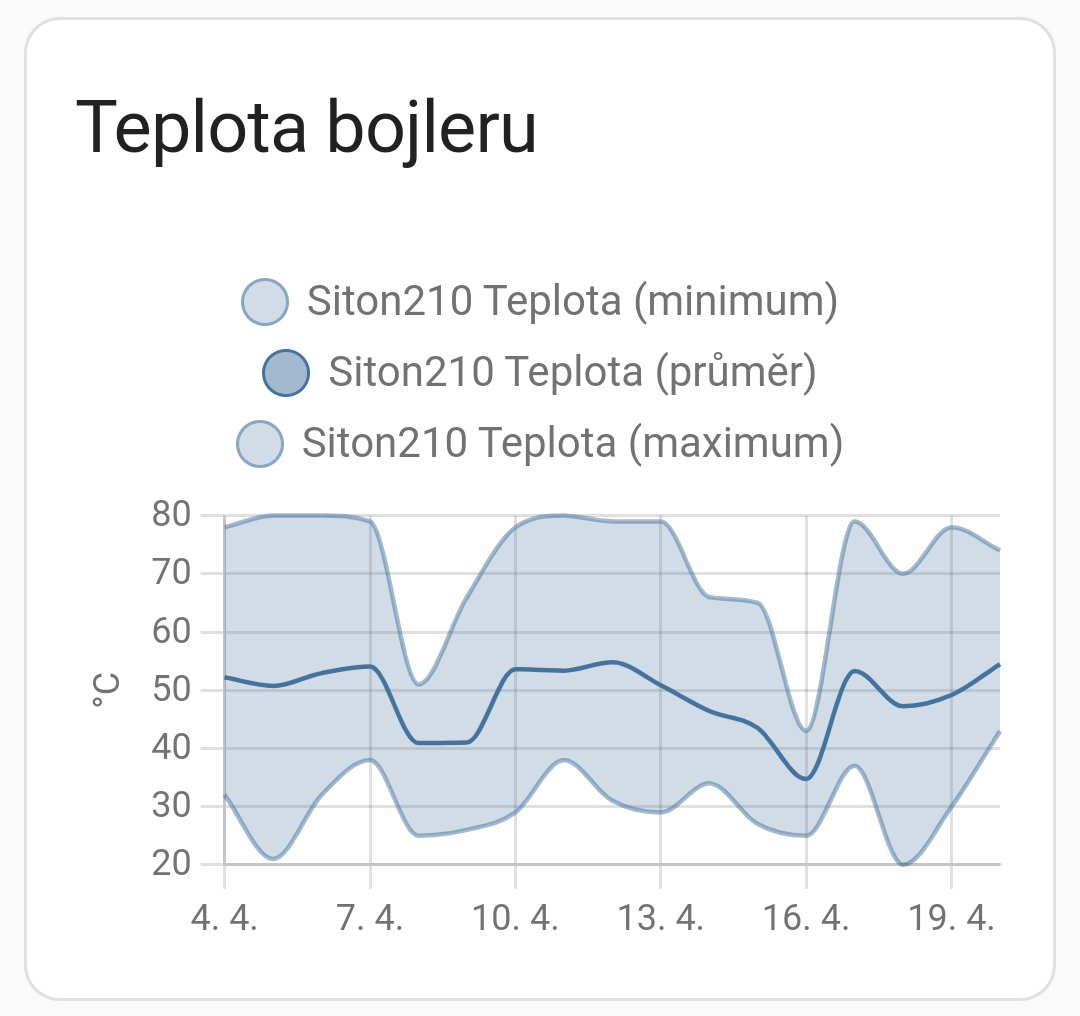Image resolution: width=1080 pixels, height=1016 pixels.
Task: Click the maximum series legend circle
Action: (260, 444)
